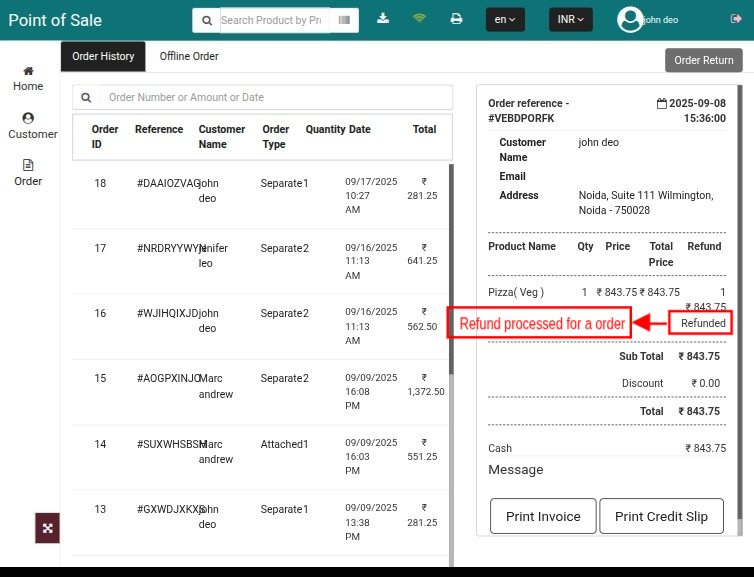754x577 pixels.
Task: Open Customer section in sidebar
Action: point(32,126)
